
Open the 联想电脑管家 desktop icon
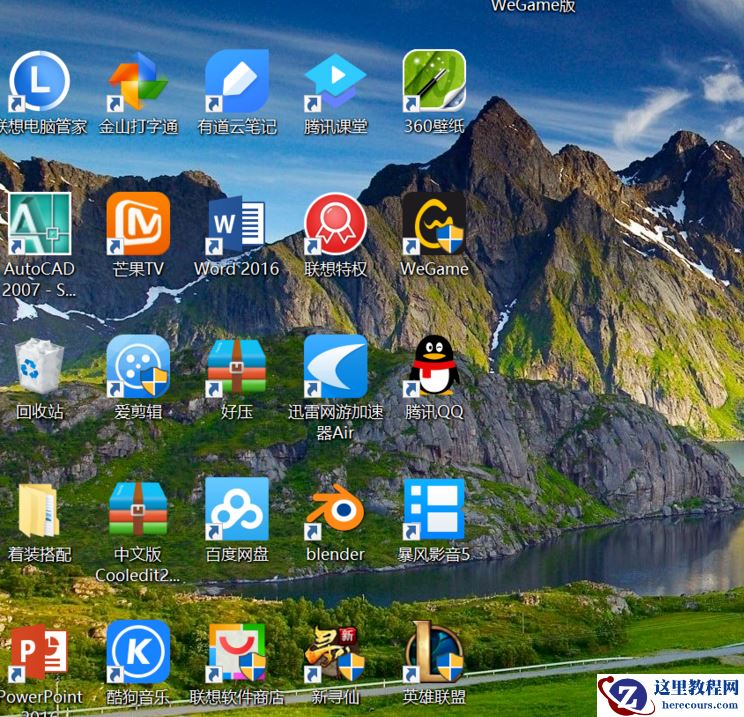tap(39, 82)
